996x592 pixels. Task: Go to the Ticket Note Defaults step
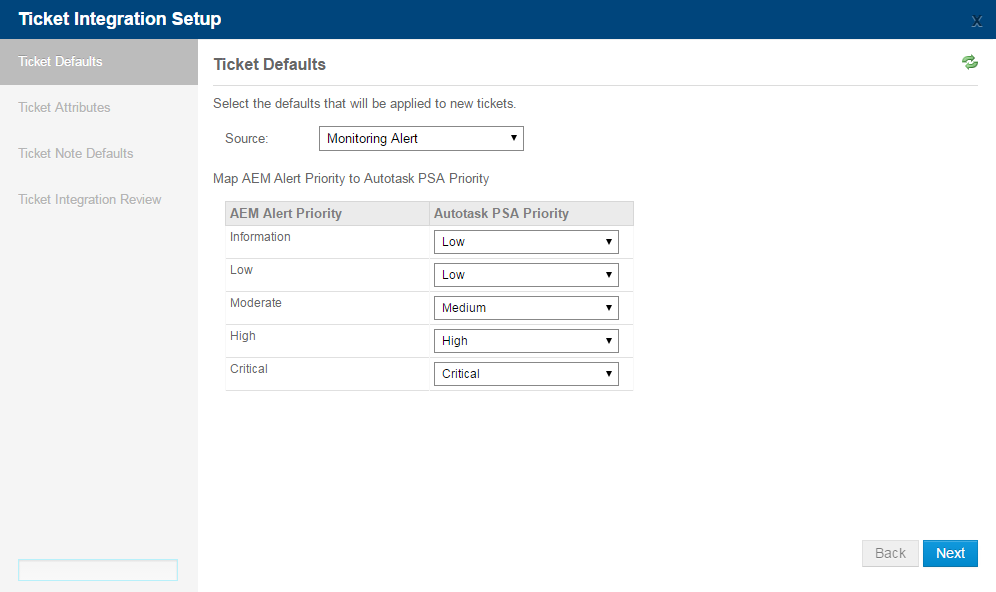point(76,153)
